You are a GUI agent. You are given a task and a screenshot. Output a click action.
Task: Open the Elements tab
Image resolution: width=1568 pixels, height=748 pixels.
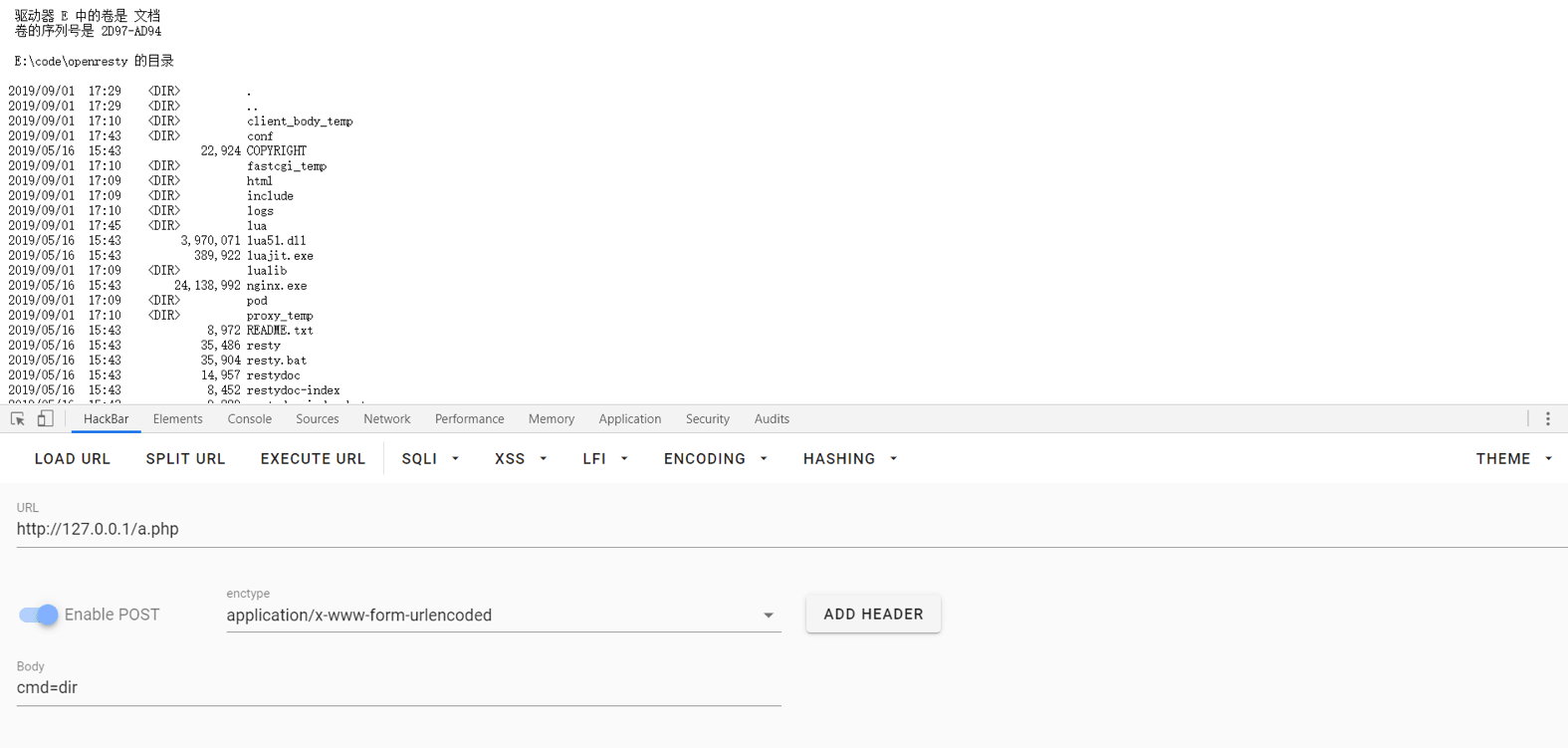pos(177,419)
